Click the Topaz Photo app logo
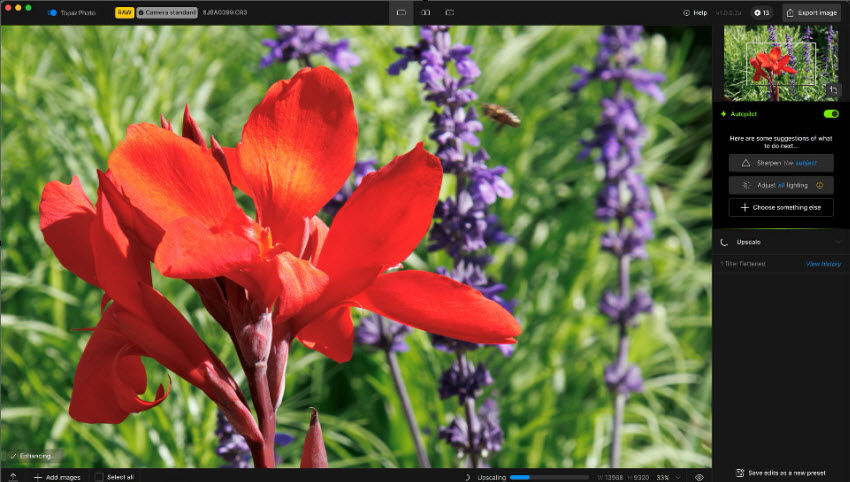 [52, 12]
